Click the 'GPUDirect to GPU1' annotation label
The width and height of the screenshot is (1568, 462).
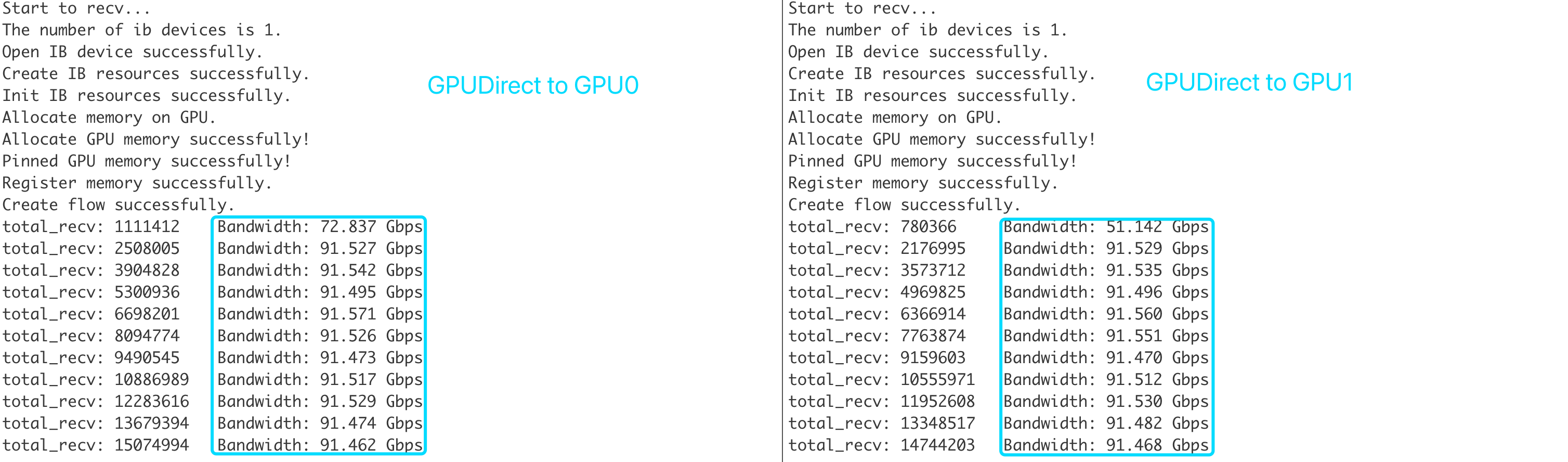point(1248,82)
